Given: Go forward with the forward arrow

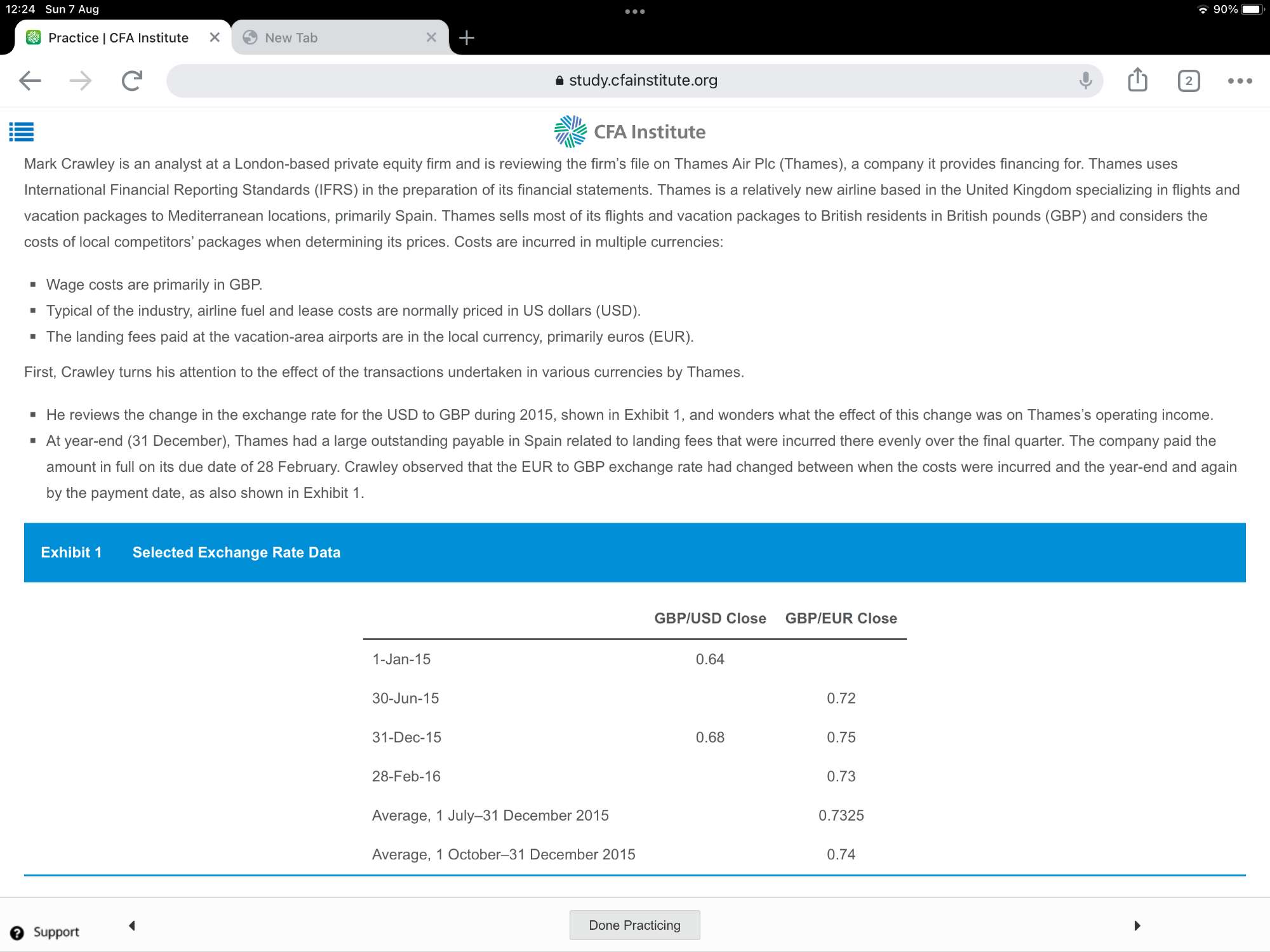Looking at the screenshot, I should [x=81, y=81].
